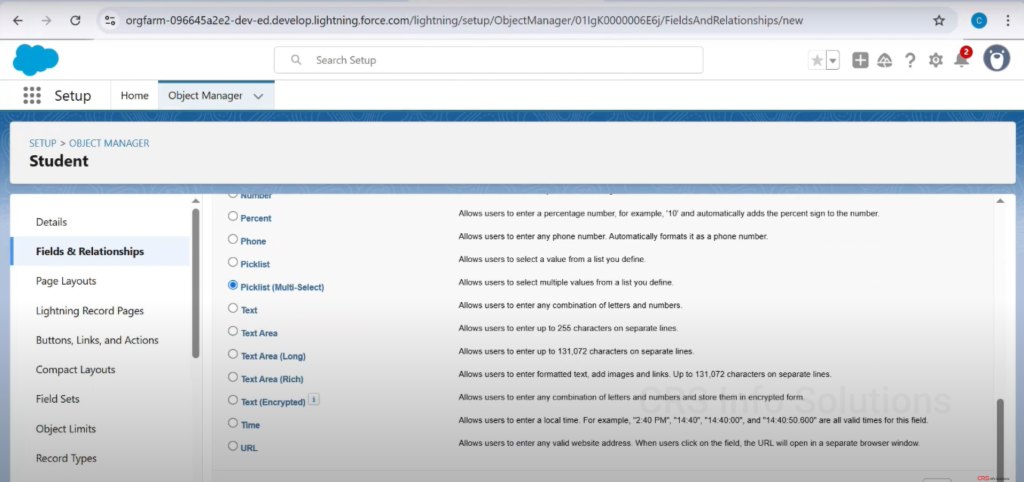
Task: Click the scroll up arrow of field list
Action: pos(1000,201)
